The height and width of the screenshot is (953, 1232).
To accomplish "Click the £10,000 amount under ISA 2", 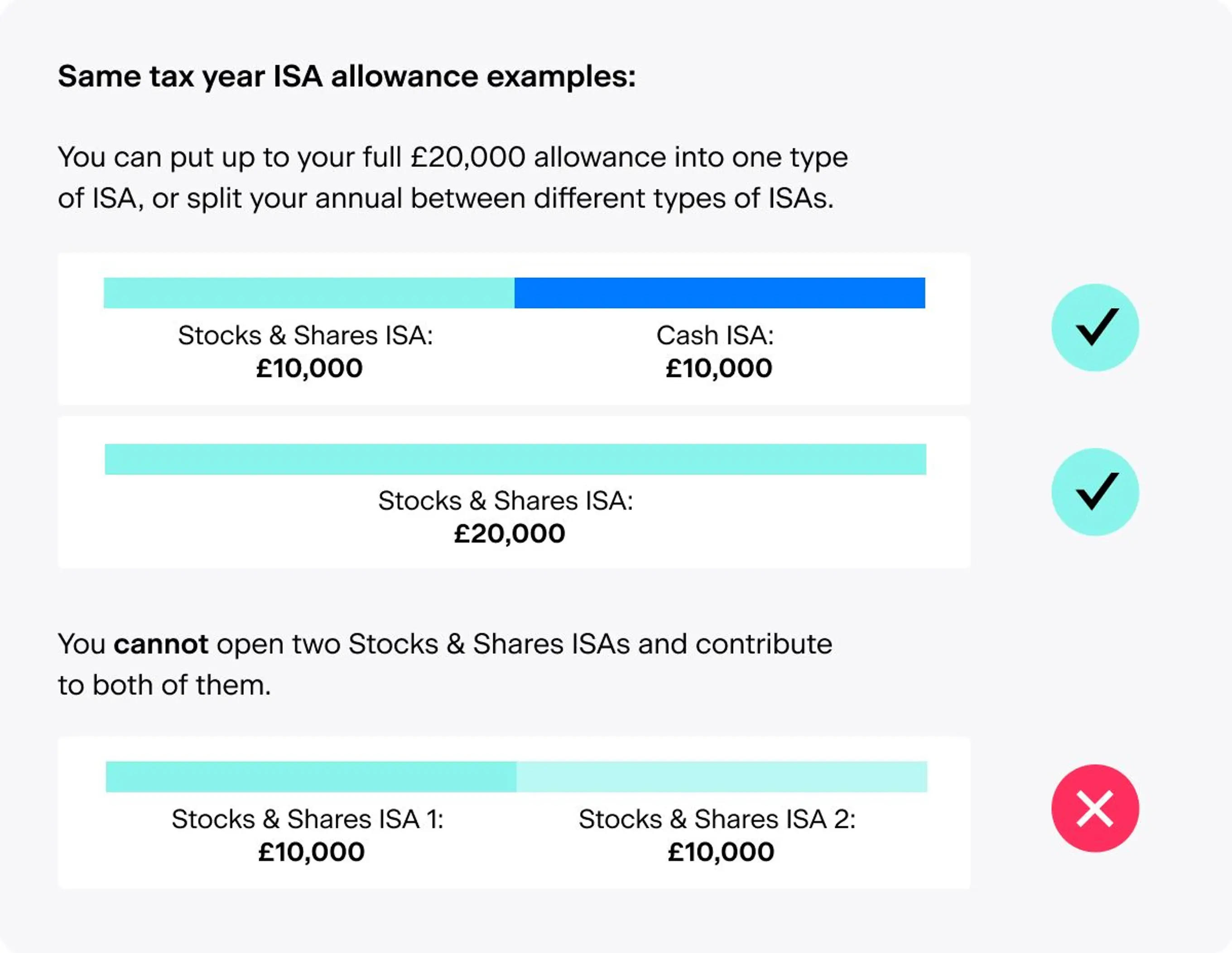I will coord(721,851).
